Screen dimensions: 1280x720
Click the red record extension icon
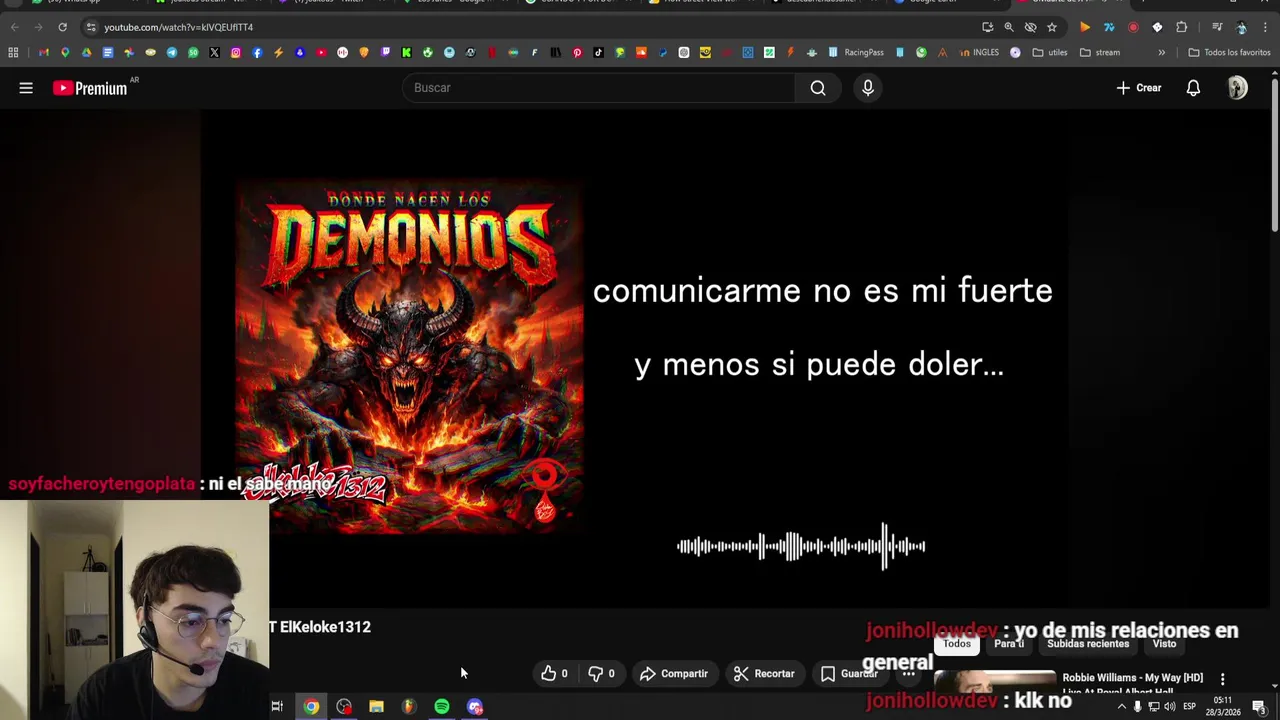pos(1133,27)
